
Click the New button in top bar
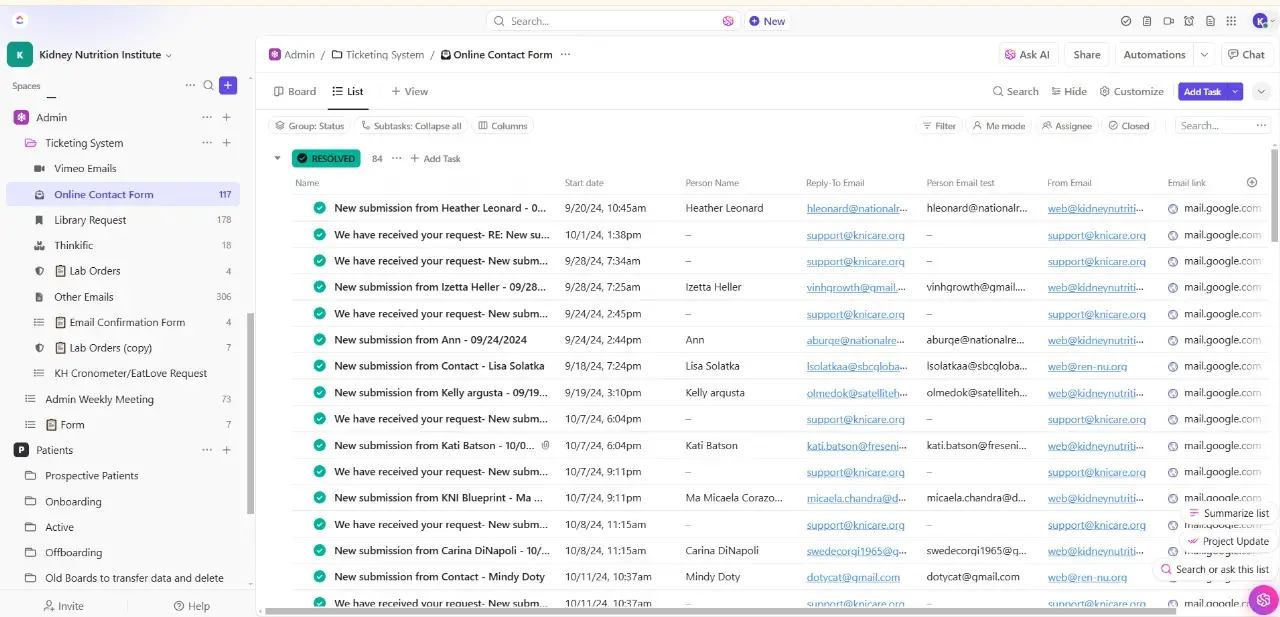(767, 21)
